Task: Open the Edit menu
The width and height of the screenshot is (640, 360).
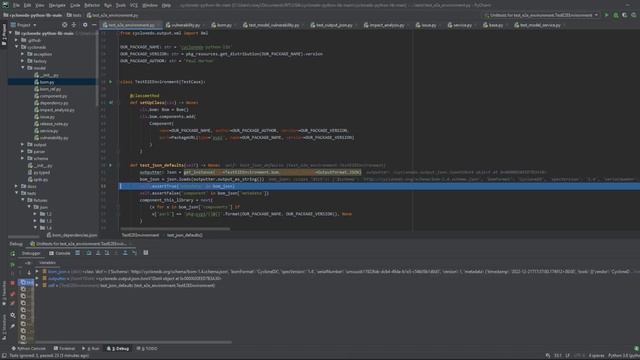Action: (27, 5)
